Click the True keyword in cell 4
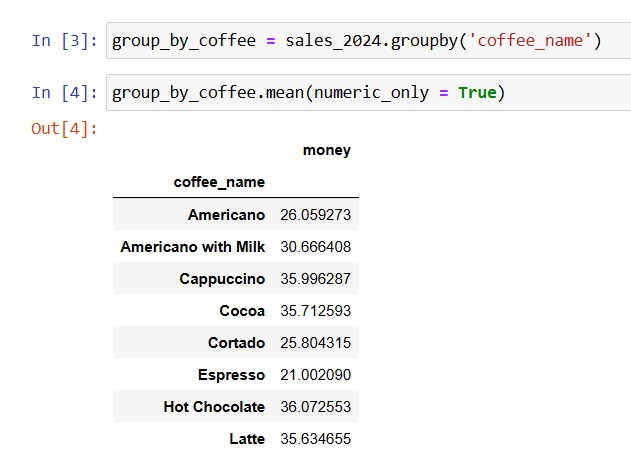The image size is (631, 463). (477, 93)
